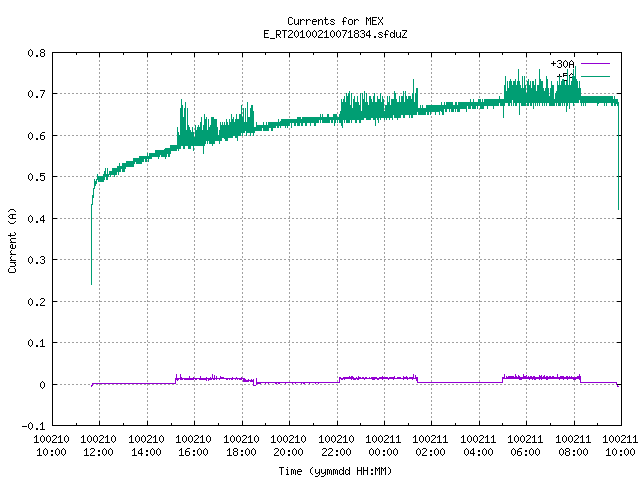Viewport: 640px width, 480px height.
Task: Click the 02:00 x-axis time label
Action: click(430, 452)
